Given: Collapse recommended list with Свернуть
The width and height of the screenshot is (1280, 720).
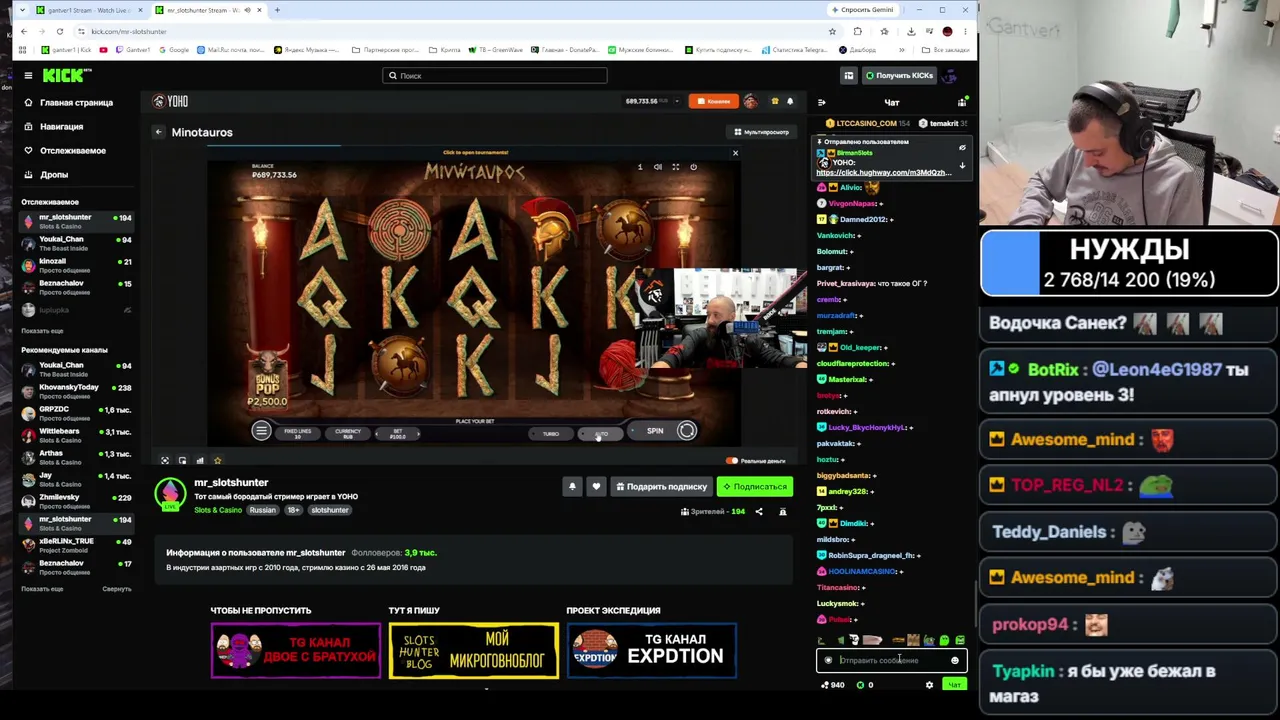Looking at the screenshot, I should pyautogui.click(x=116, y=589).
